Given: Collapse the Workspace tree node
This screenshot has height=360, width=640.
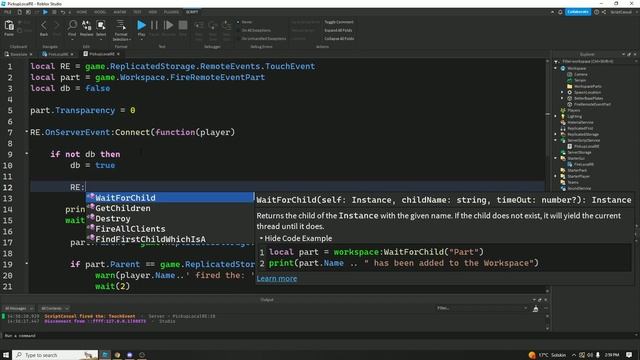Looking at the screenshot, I should [556, 69].
